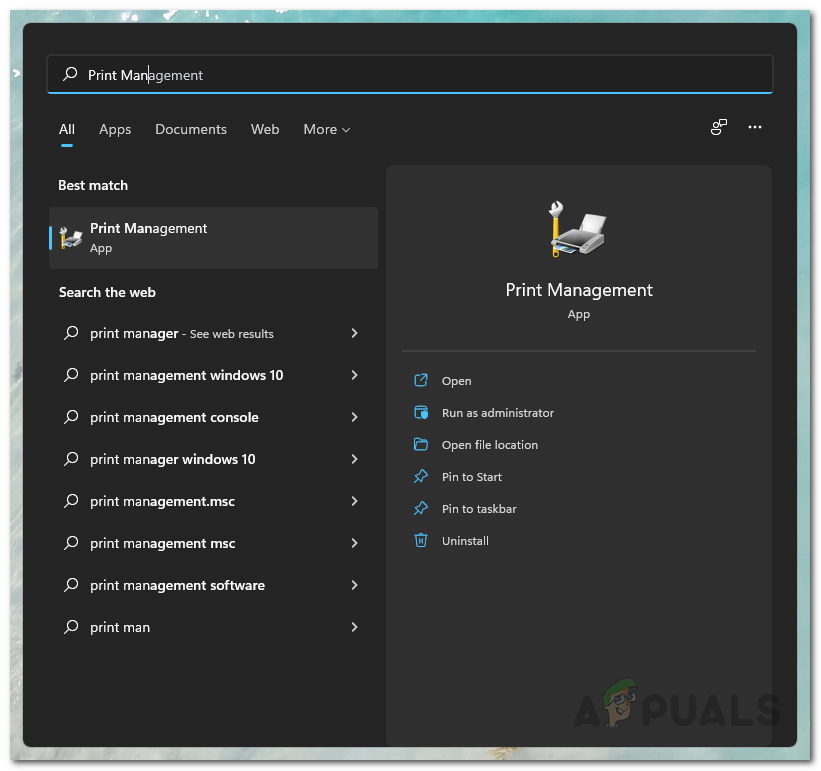Click the search magnifier icon in search box
The image size is (821, 771).
pyautogui.click(x=70, y=74)
